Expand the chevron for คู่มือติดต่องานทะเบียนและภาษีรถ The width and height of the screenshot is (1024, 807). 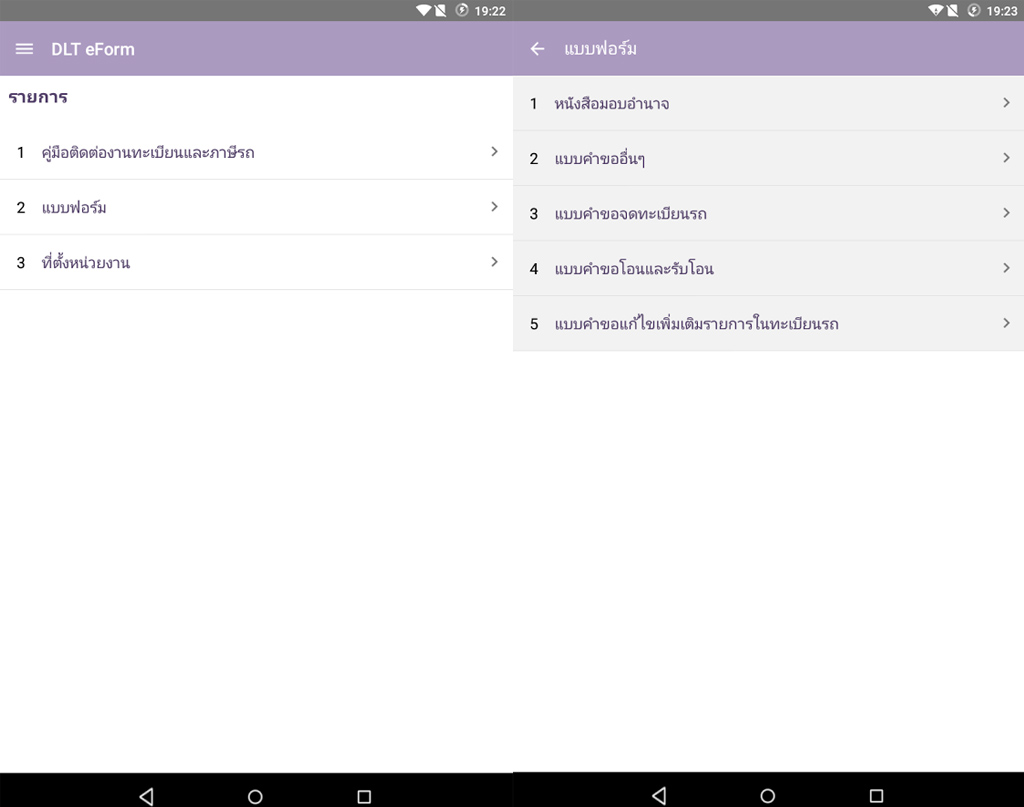tap(494, 152)
